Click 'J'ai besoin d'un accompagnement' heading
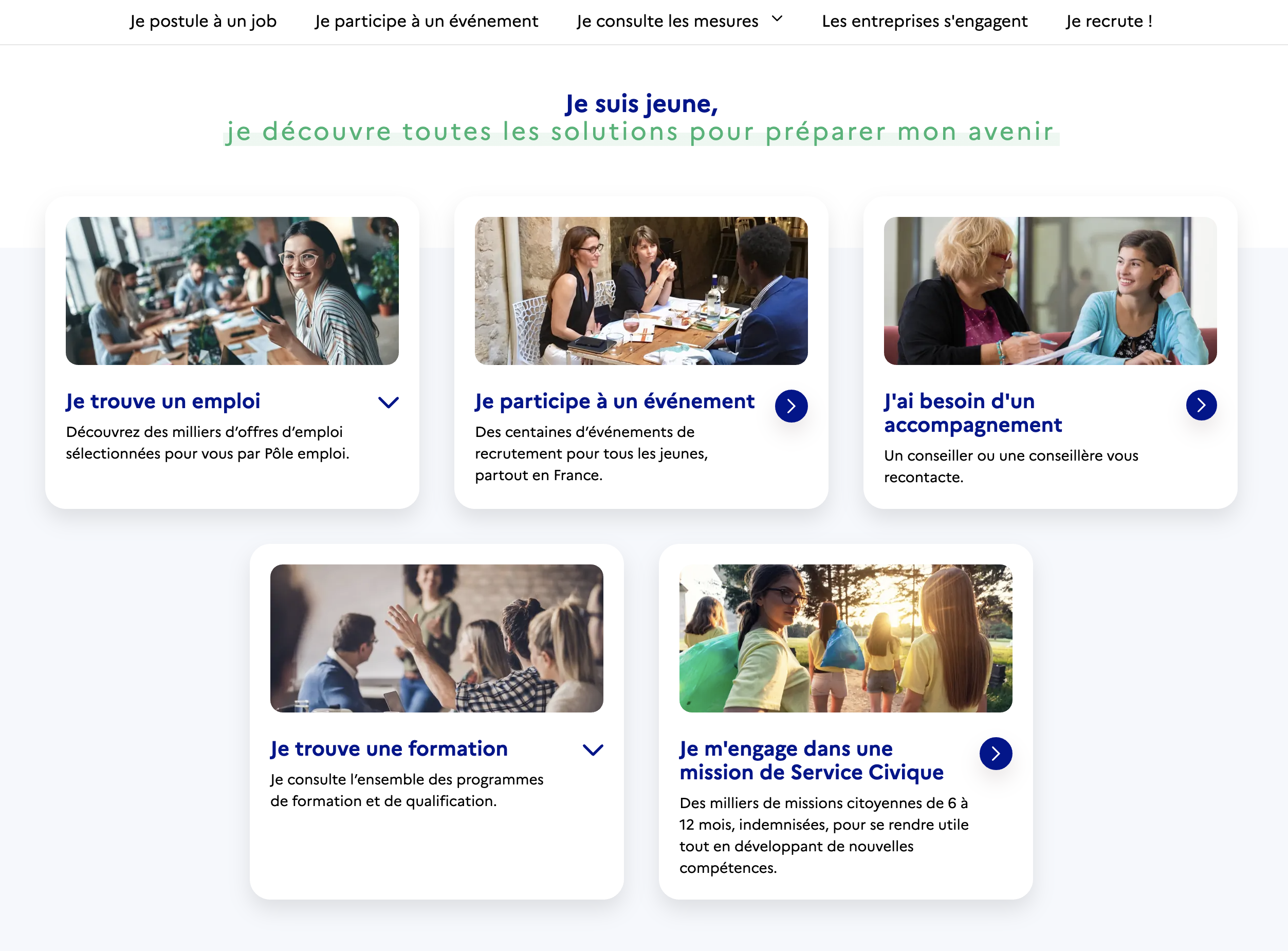This screenshot has height=951, width=1288. point(972,413)
